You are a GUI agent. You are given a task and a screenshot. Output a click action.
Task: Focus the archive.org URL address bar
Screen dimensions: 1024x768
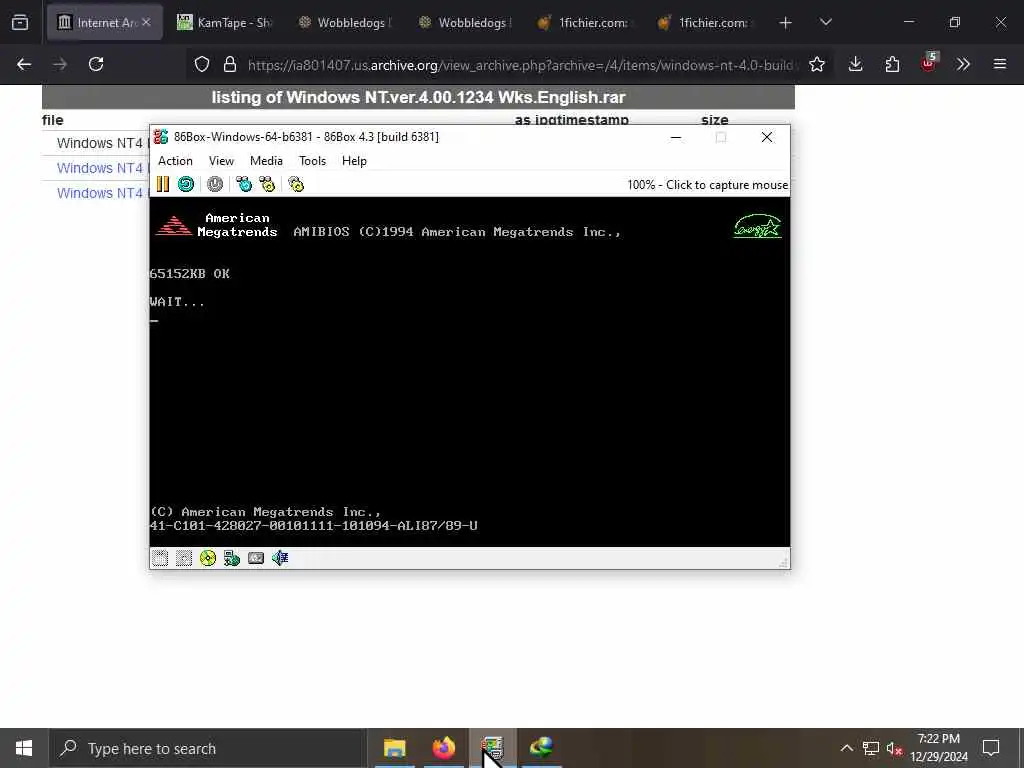click(520, 65)
